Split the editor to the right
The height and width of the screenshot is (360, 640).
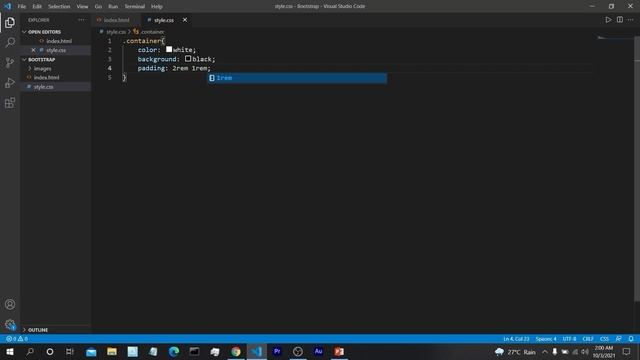[620, 20]
